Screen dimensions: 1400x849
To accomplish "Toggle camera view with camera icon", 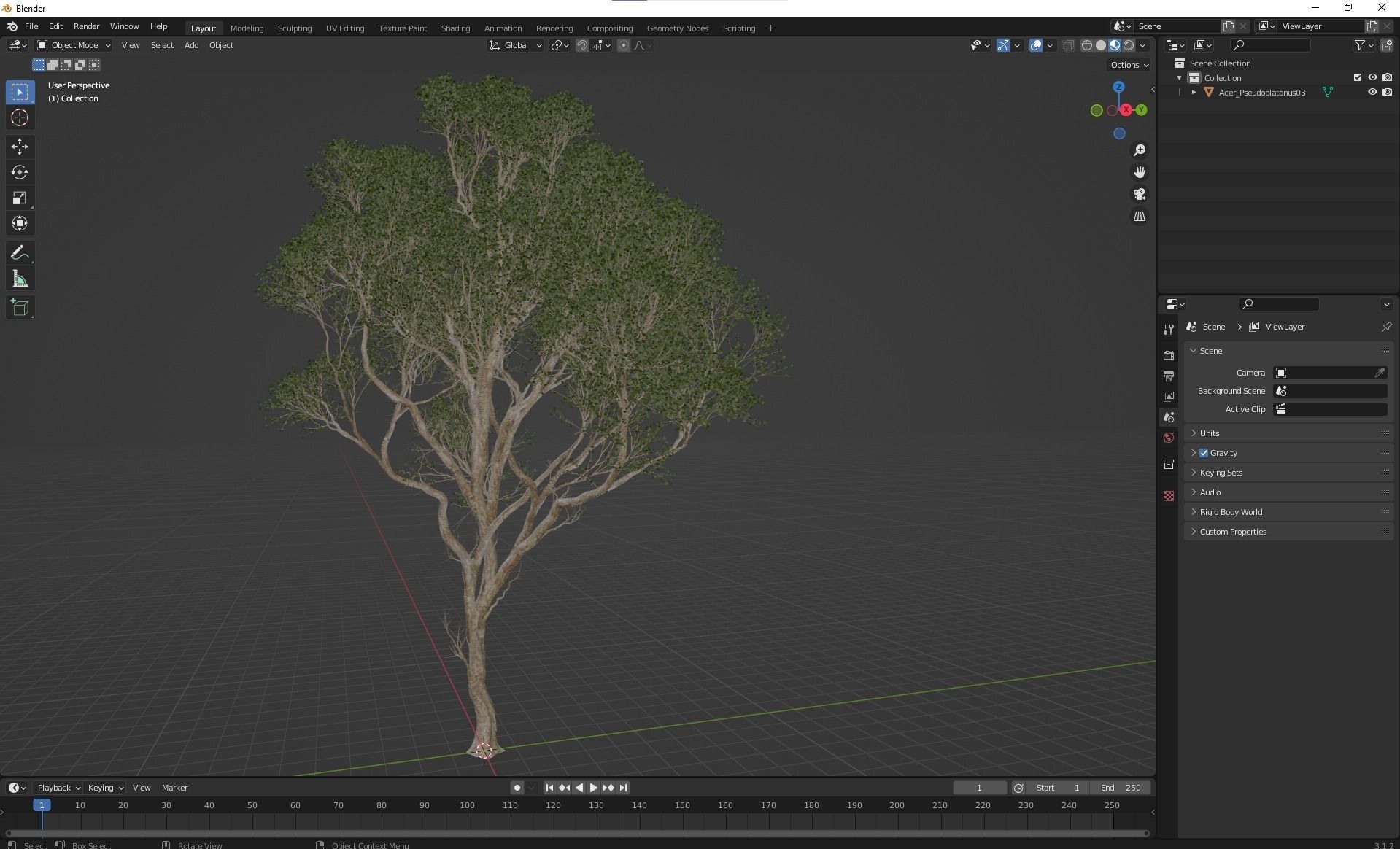I will coord(1139,194).
